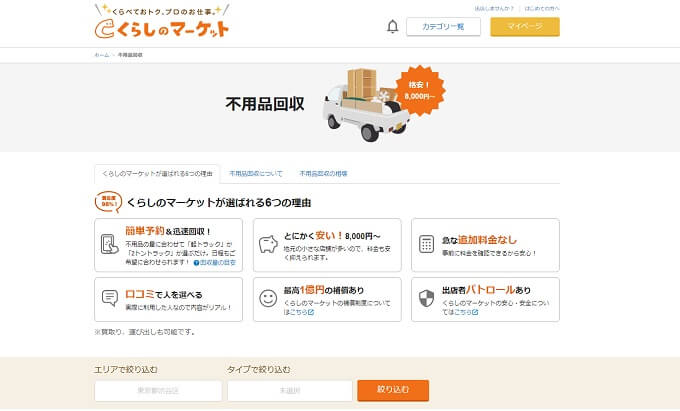Click the 格安！8,000円〜 orange badge
This screenshot has height=411, width=680.
click(419, 90)
